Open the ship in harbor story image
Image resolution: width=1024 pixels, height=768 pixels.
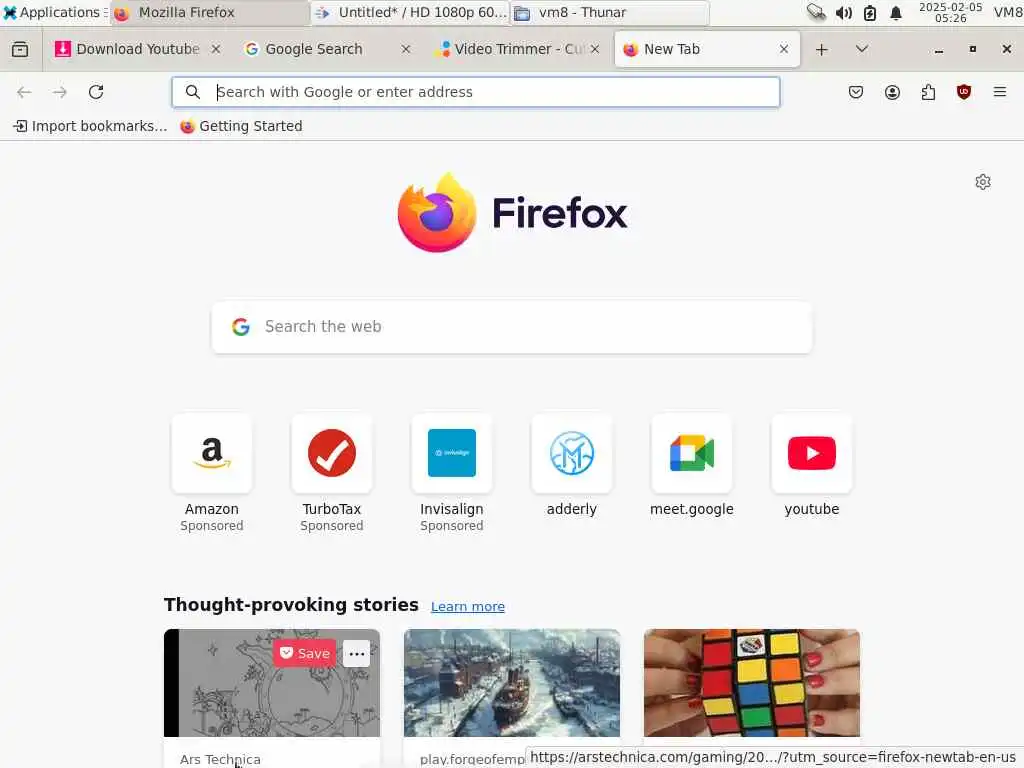click(512, 683)
